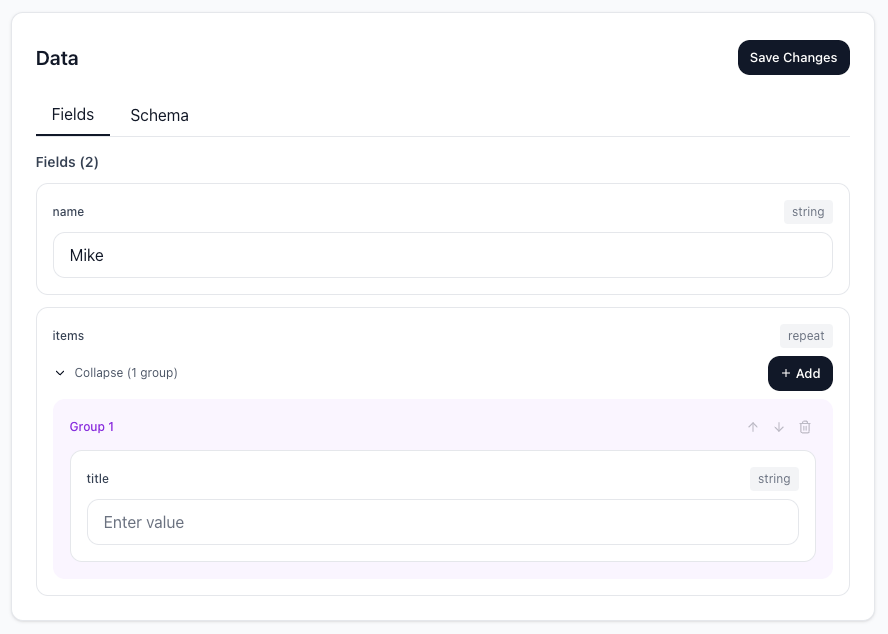
Task: Move Group 1 up with the arrow icon
Action: tap(753, 427)
